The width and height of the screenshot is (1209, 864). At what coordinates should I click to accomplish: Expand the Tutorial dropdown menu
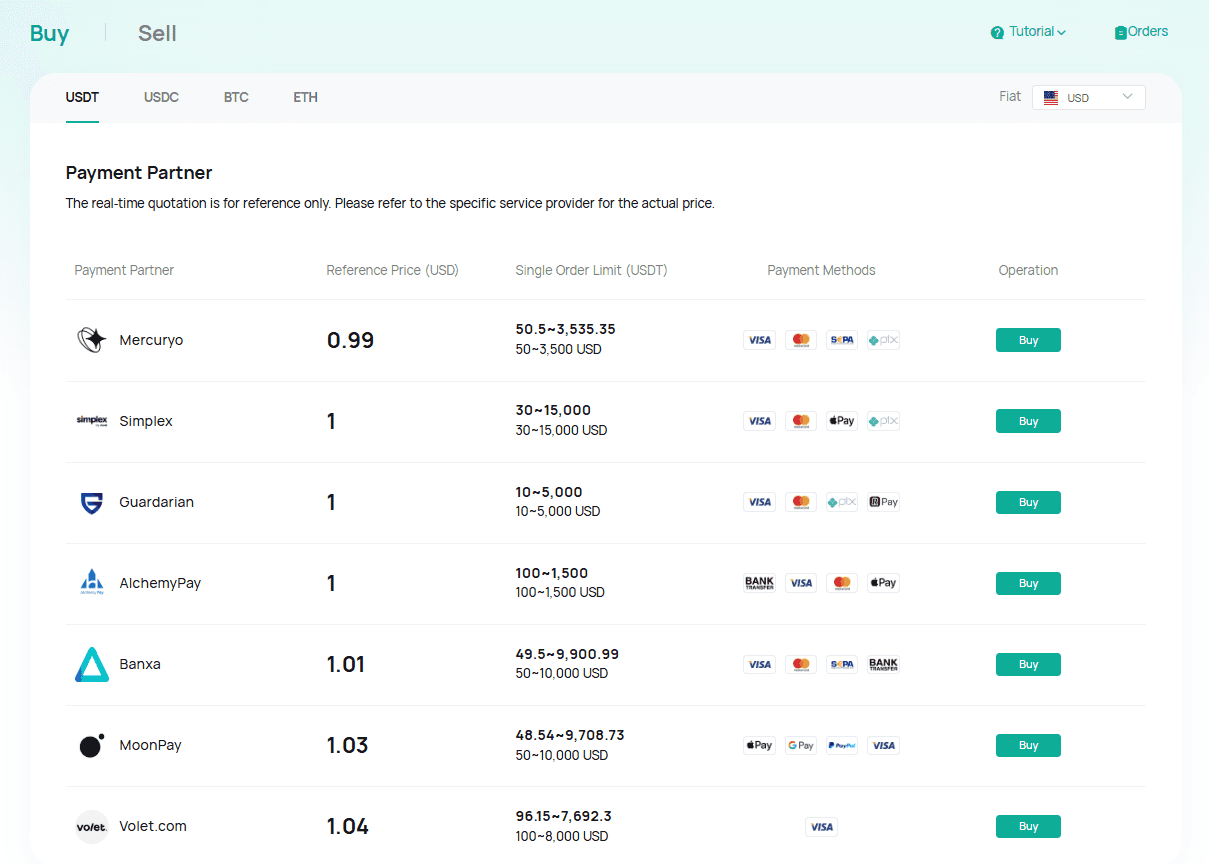pos(1028,32)
